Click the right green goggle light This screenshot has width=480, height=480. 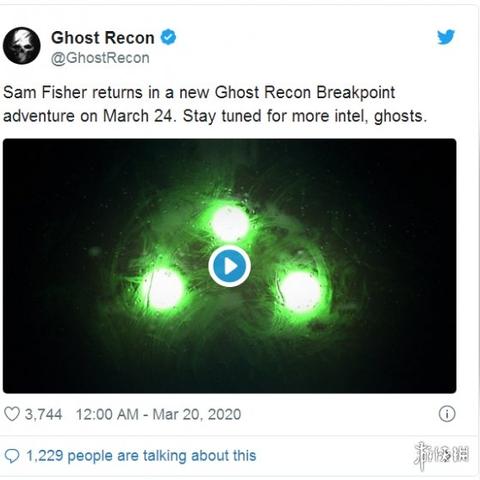[x=300, y=292]
